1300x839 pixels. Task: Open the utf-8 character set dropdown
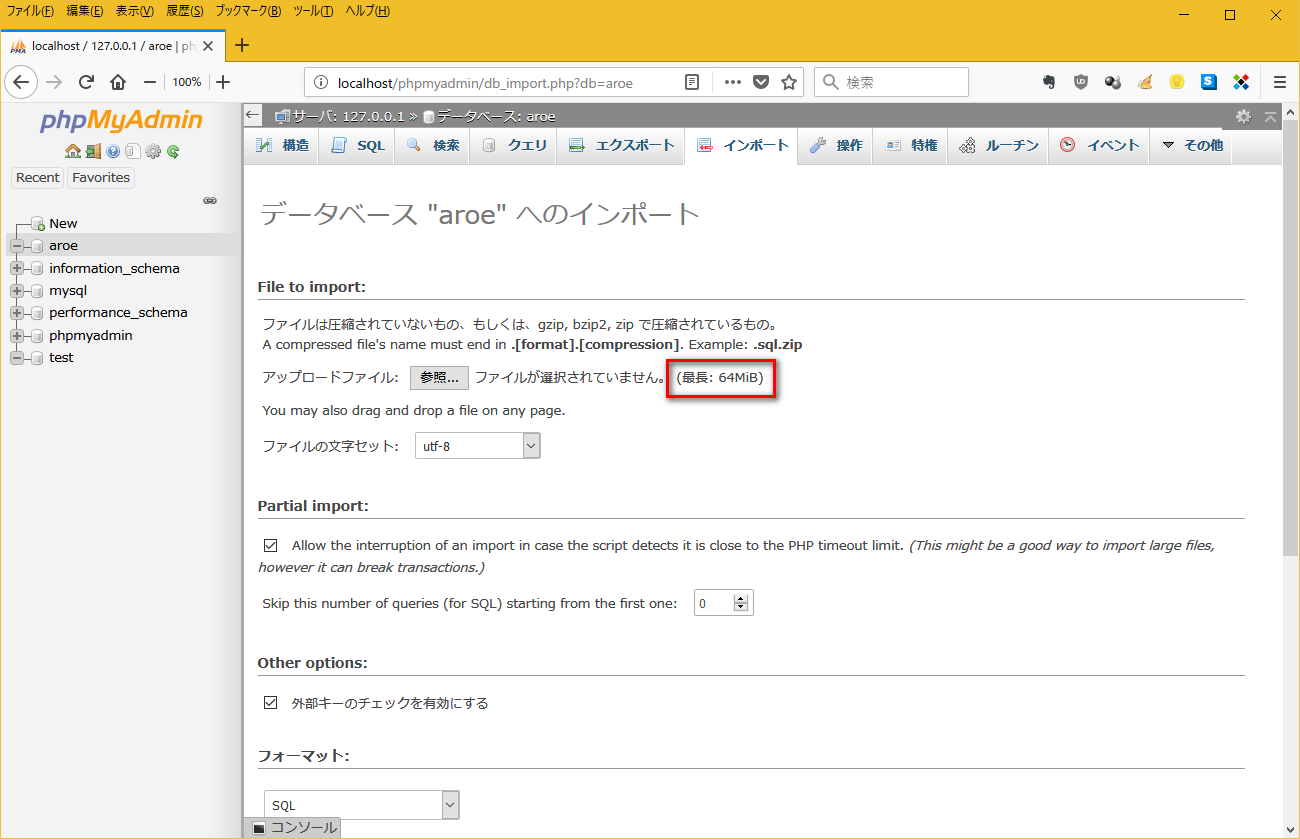(x=477, y=446)
